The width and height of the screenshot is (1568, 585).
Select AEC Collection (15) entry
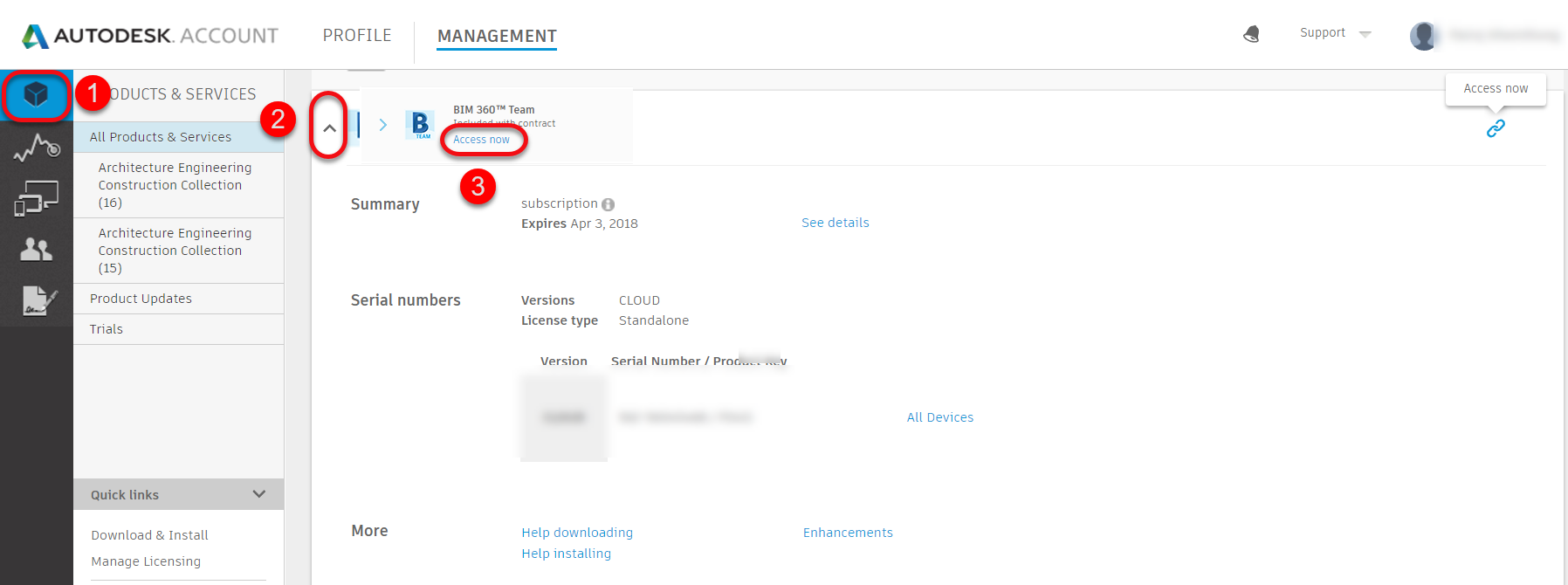pyautogui.click(x=178, y=251)
